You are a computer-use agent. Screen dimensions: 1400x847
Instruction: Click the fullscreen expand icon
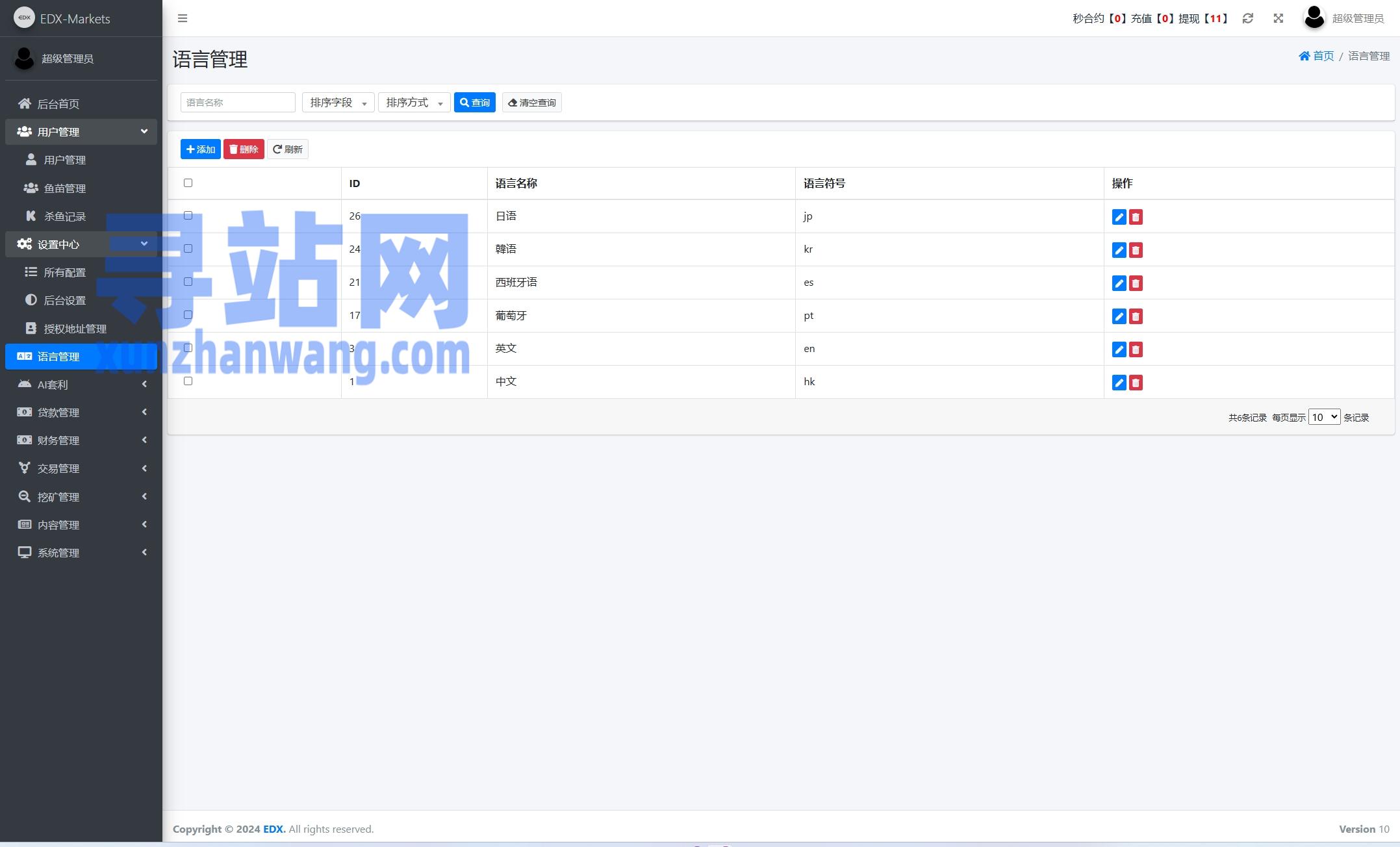[x=1278, y=18]
